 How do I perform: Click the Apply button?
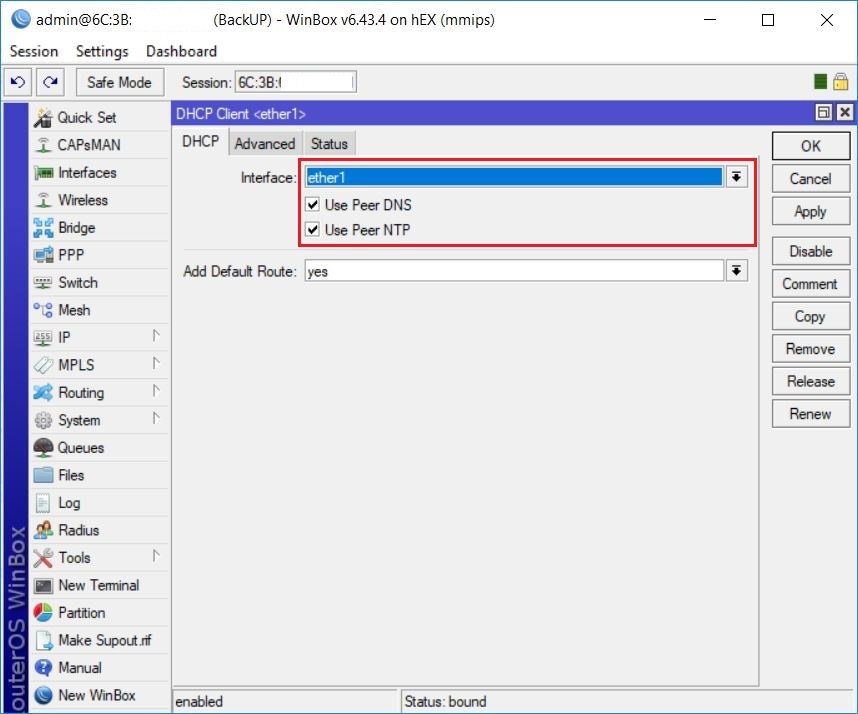pyautogui.click(x=811, y=212)
